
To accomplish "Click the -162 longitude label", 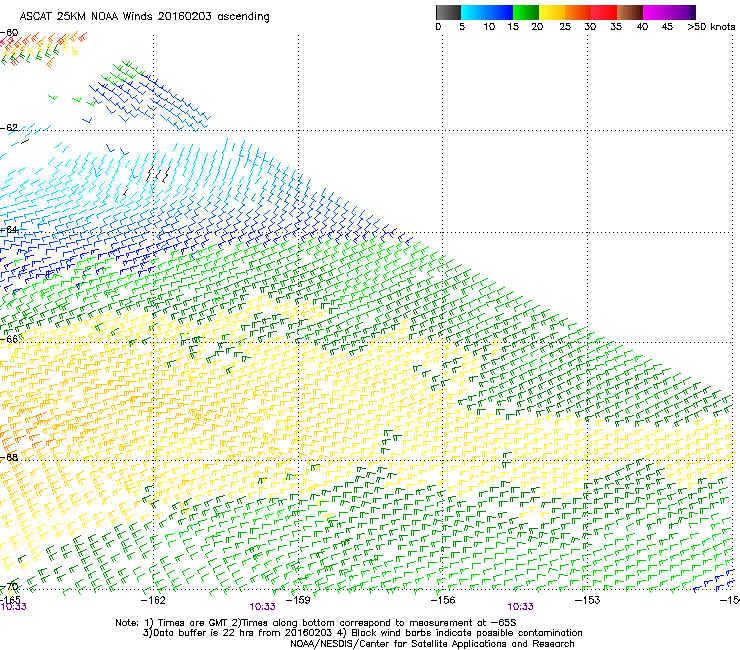I will pyautogui.click(x=153, y=600).
